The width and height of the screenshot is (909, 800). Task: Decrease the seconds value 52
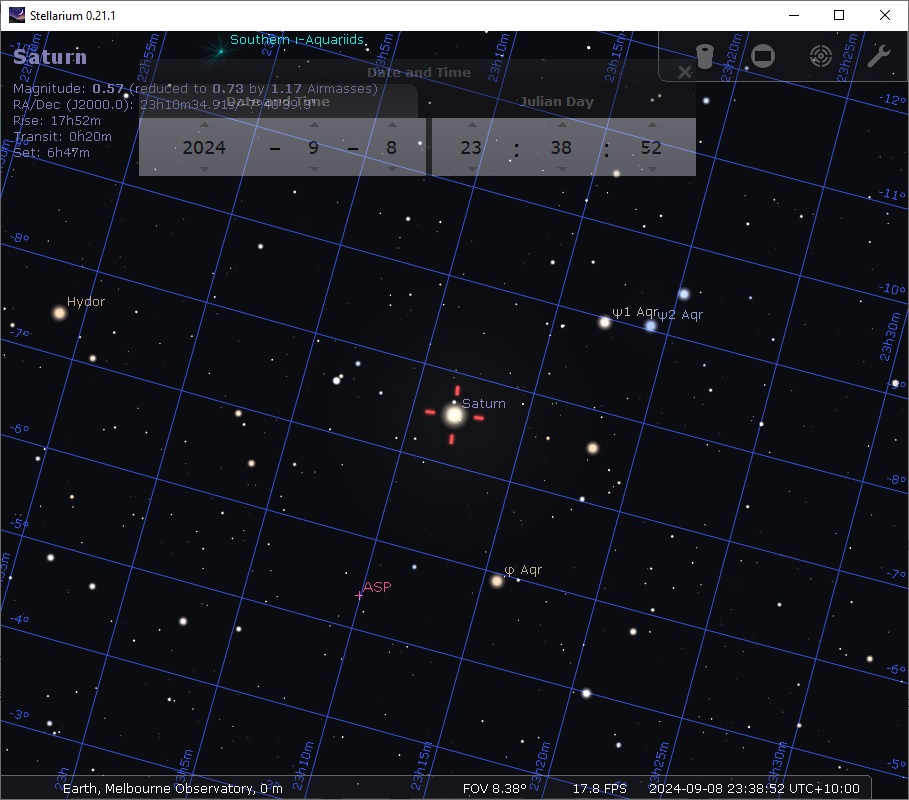(652, 169)
